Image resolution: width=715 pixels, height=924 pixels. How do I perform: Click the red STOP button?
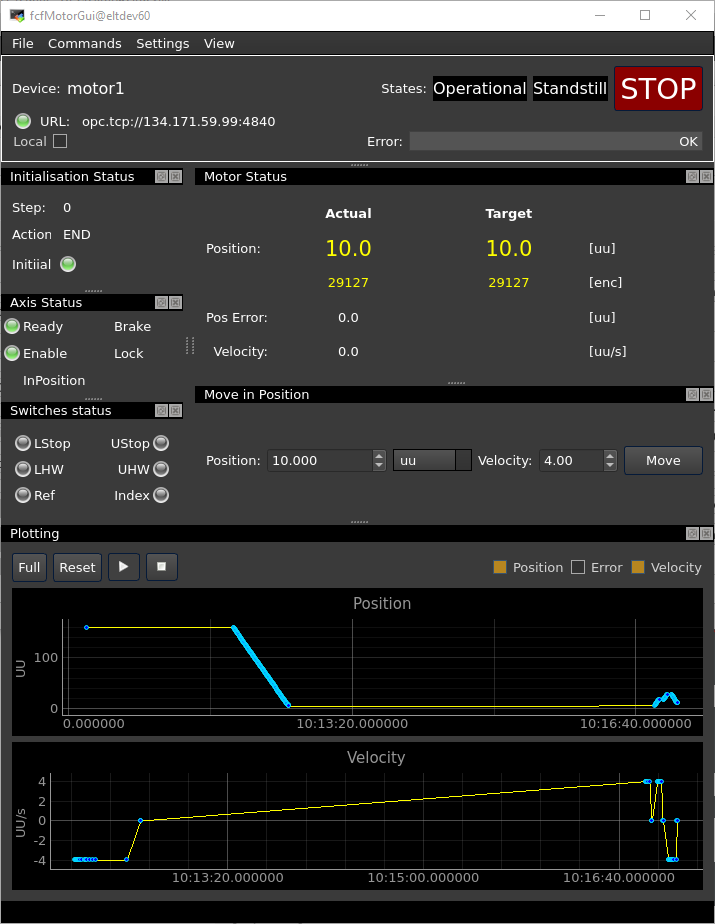click(x=658, y=89)
